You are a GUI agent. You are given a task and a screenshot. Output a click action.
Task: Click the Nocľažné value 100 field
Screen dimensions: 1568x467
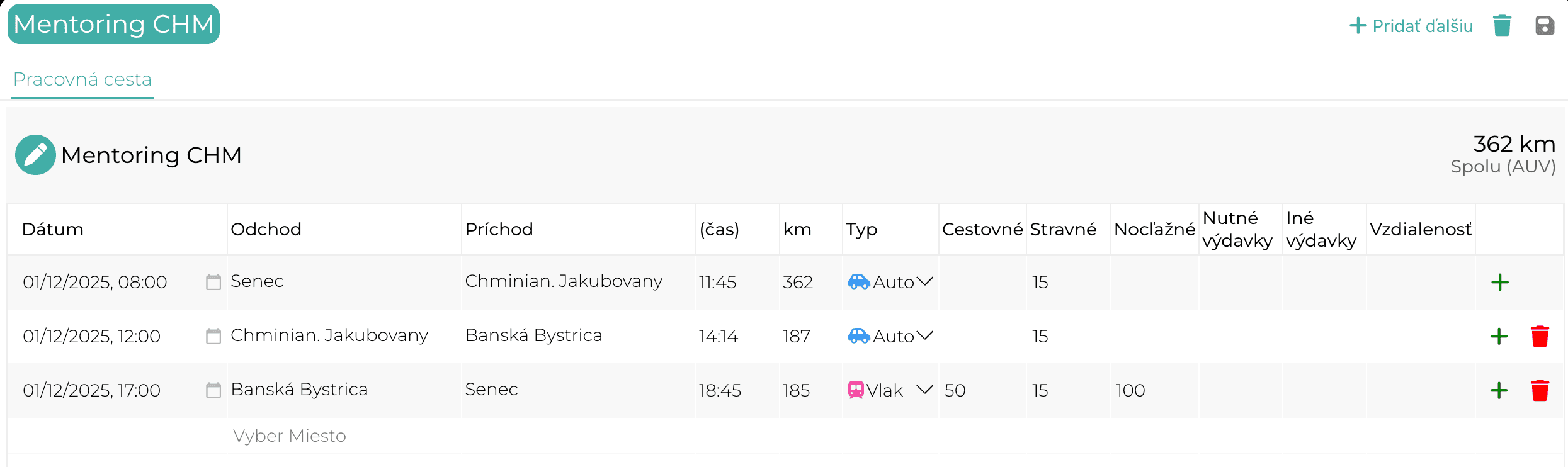click(1154, 390)
